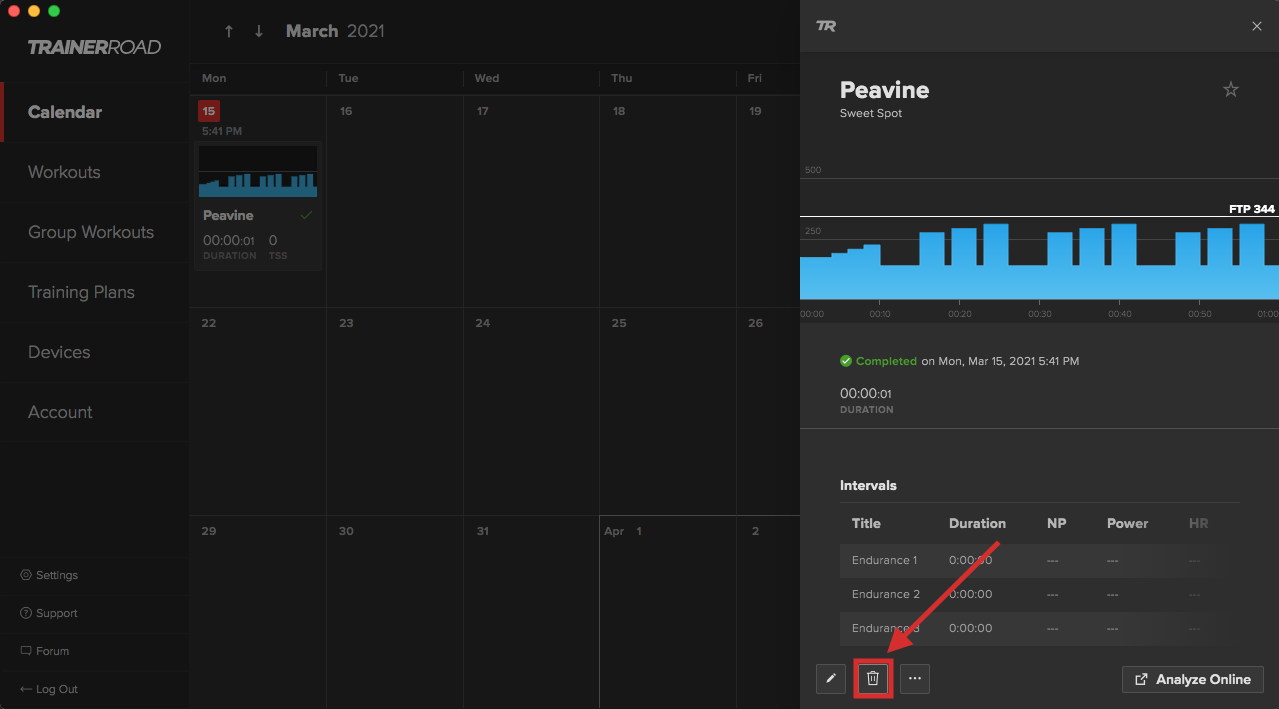Go to previous month with up arrow

[229, 31]
